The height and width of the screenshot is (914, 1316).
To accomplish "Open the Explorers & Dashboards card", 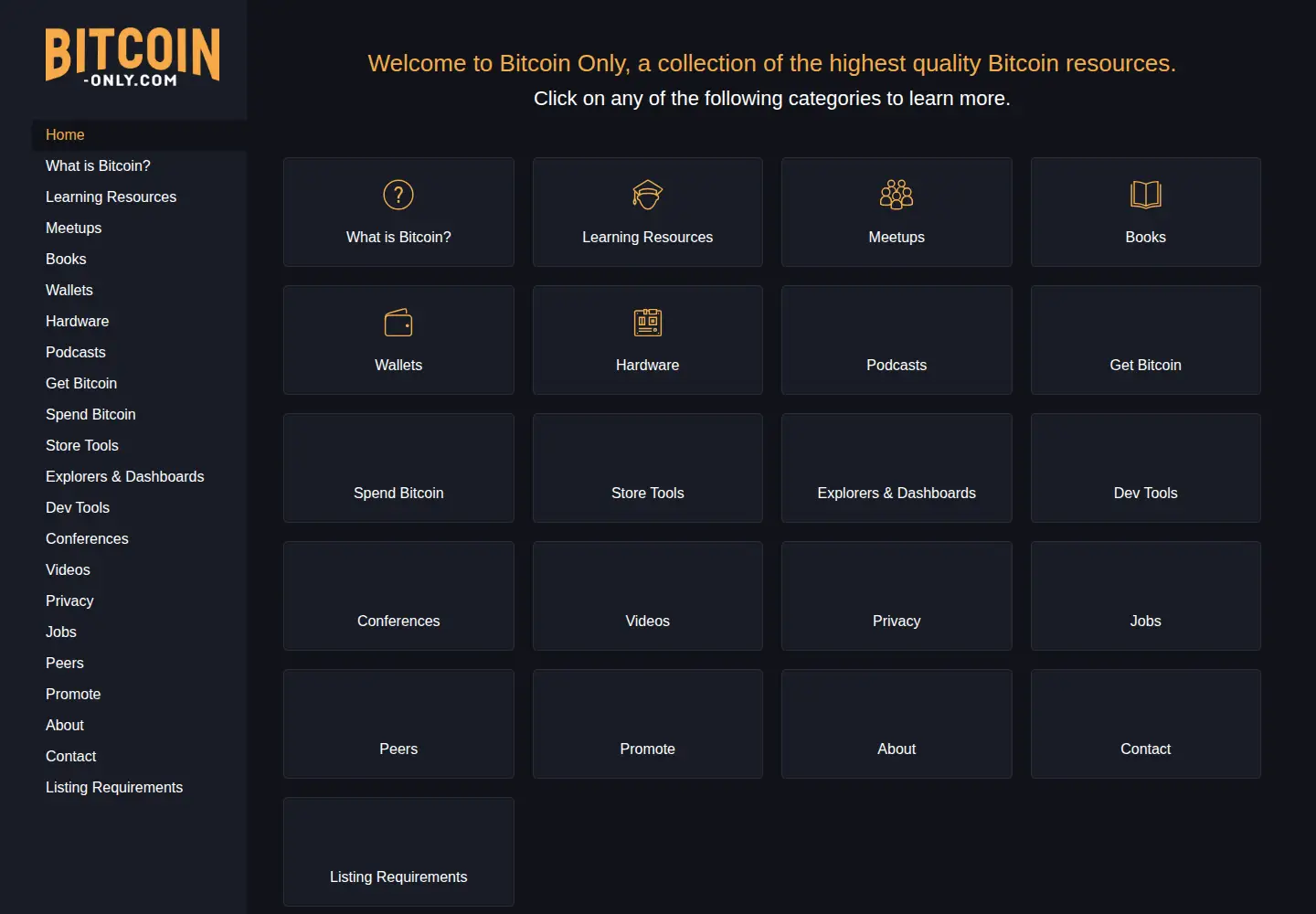I will click(897, 468).
